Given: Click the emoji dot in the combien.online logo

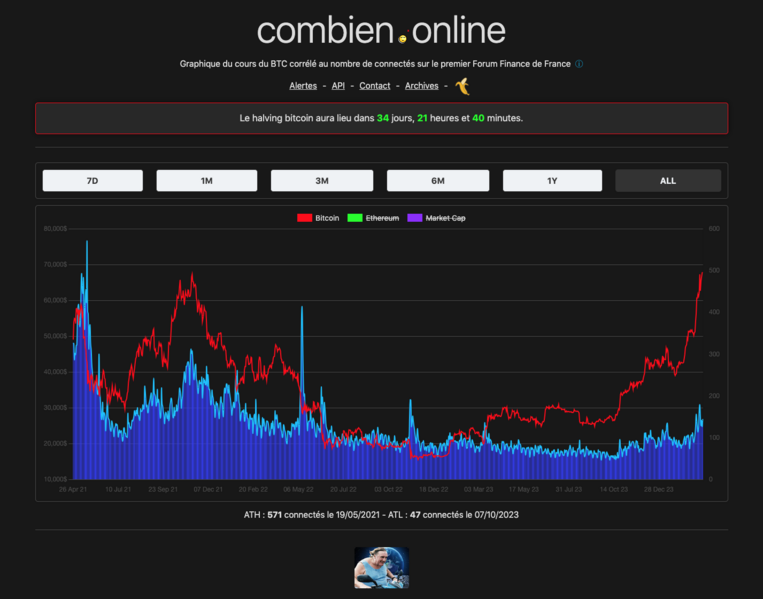Looking at the screenshot, I should click(402, 38).
